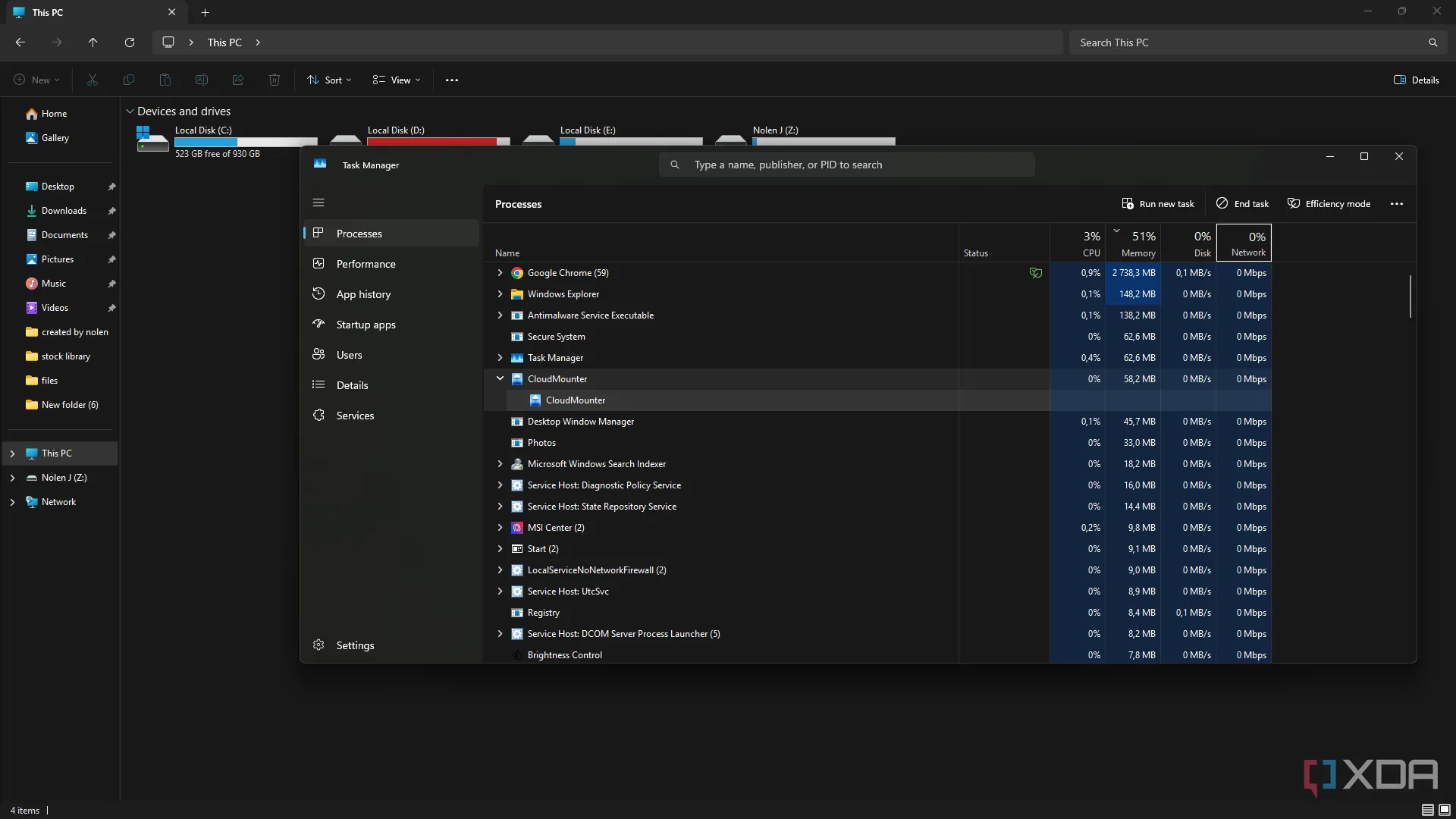This screenshot has width=1456, height=819.
Task: Open the more options menu in Task Manager
Action: click(1397, 204)
